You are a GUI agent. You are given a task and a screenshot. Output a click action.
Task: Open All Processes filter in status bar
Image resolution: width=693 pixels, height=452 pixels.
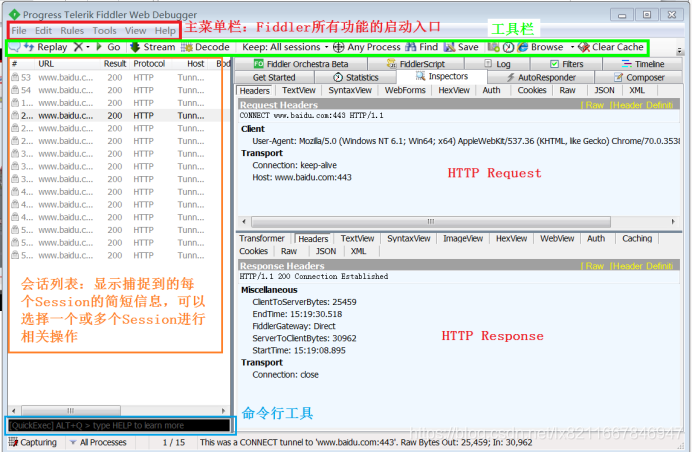pos(98,442)
